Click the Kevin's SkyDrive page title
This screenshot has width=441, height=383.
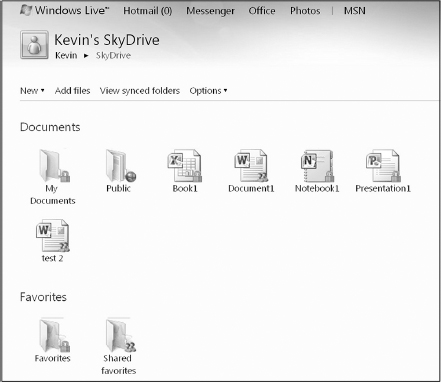(x=107, y=40)
